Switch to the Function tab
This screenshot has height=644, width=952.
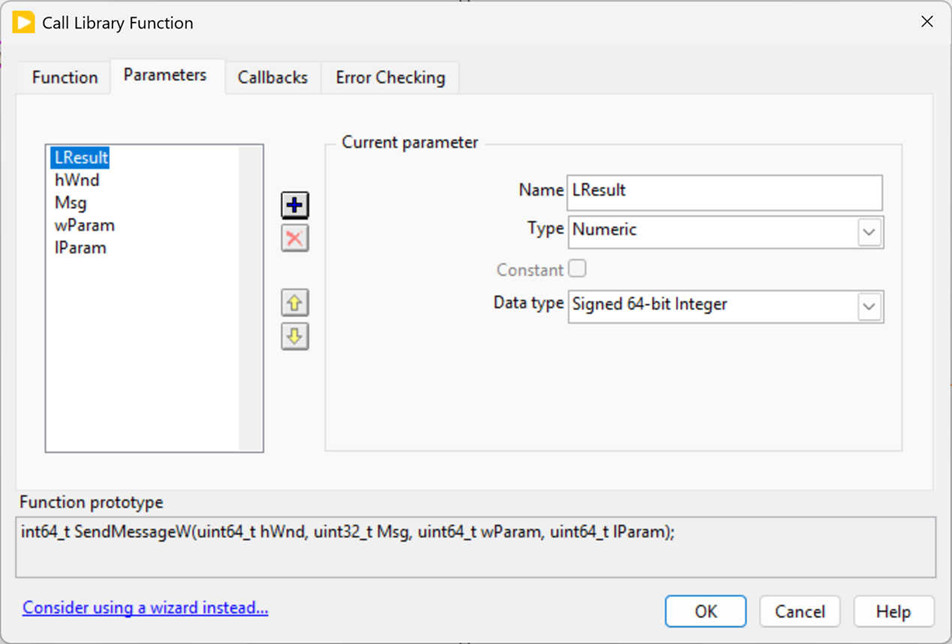click(x=65, y=77)
